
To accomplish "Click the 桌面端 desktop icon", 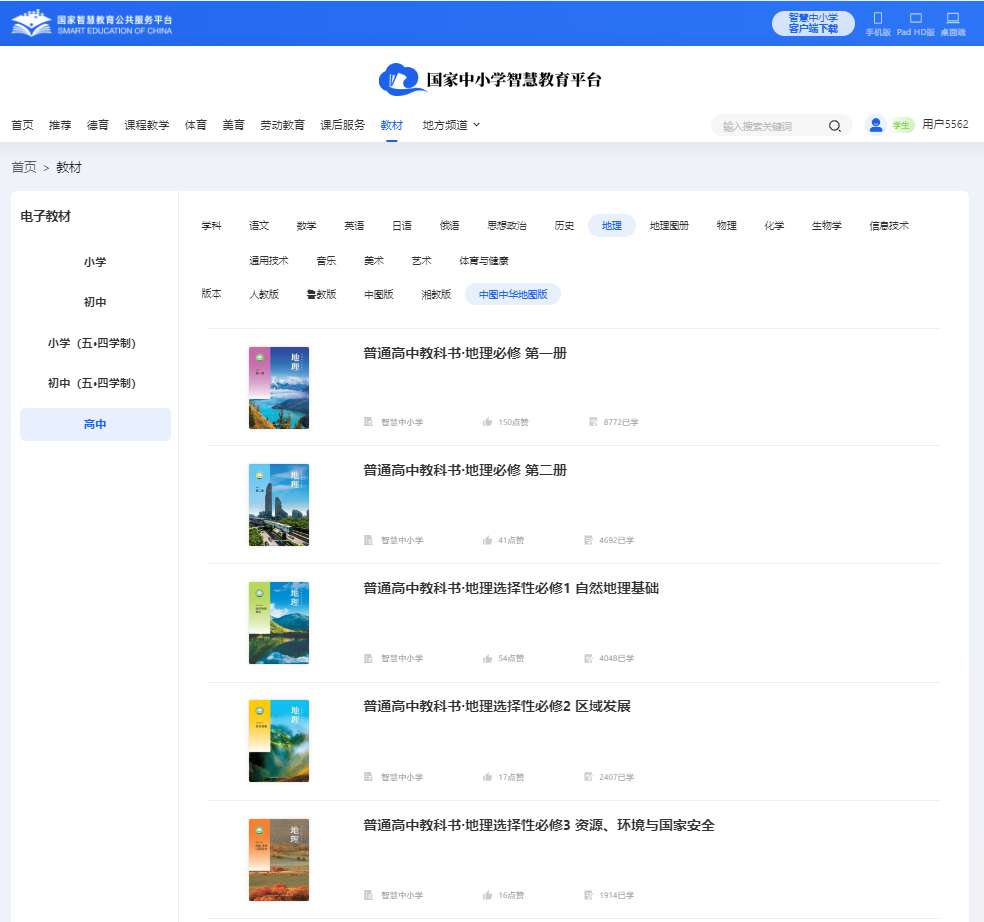I will 952,19.
